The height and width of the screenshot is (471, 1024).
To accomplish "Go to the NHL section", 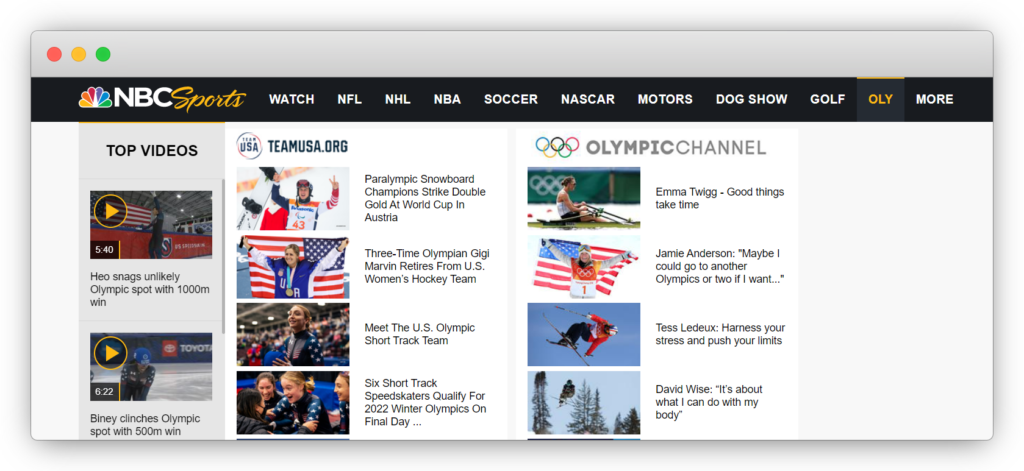I will click(x=398, y=99).
